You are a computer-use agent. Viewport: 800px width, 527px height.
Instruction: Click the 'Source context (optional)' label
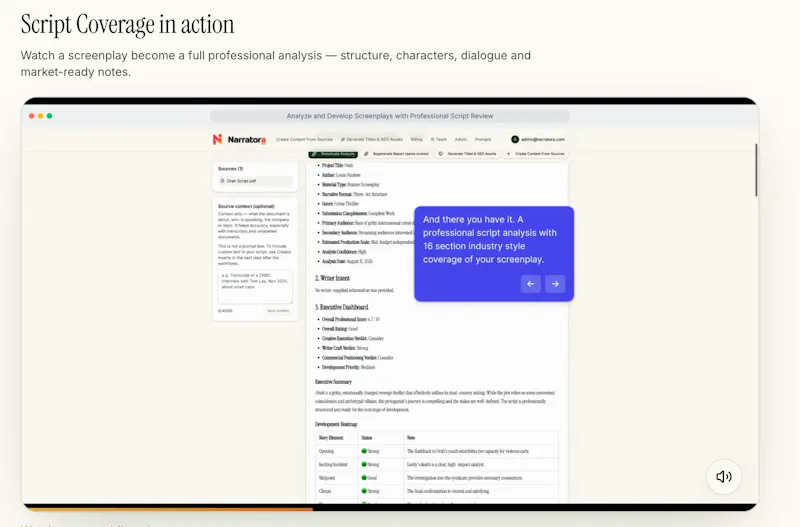(246, 206)
